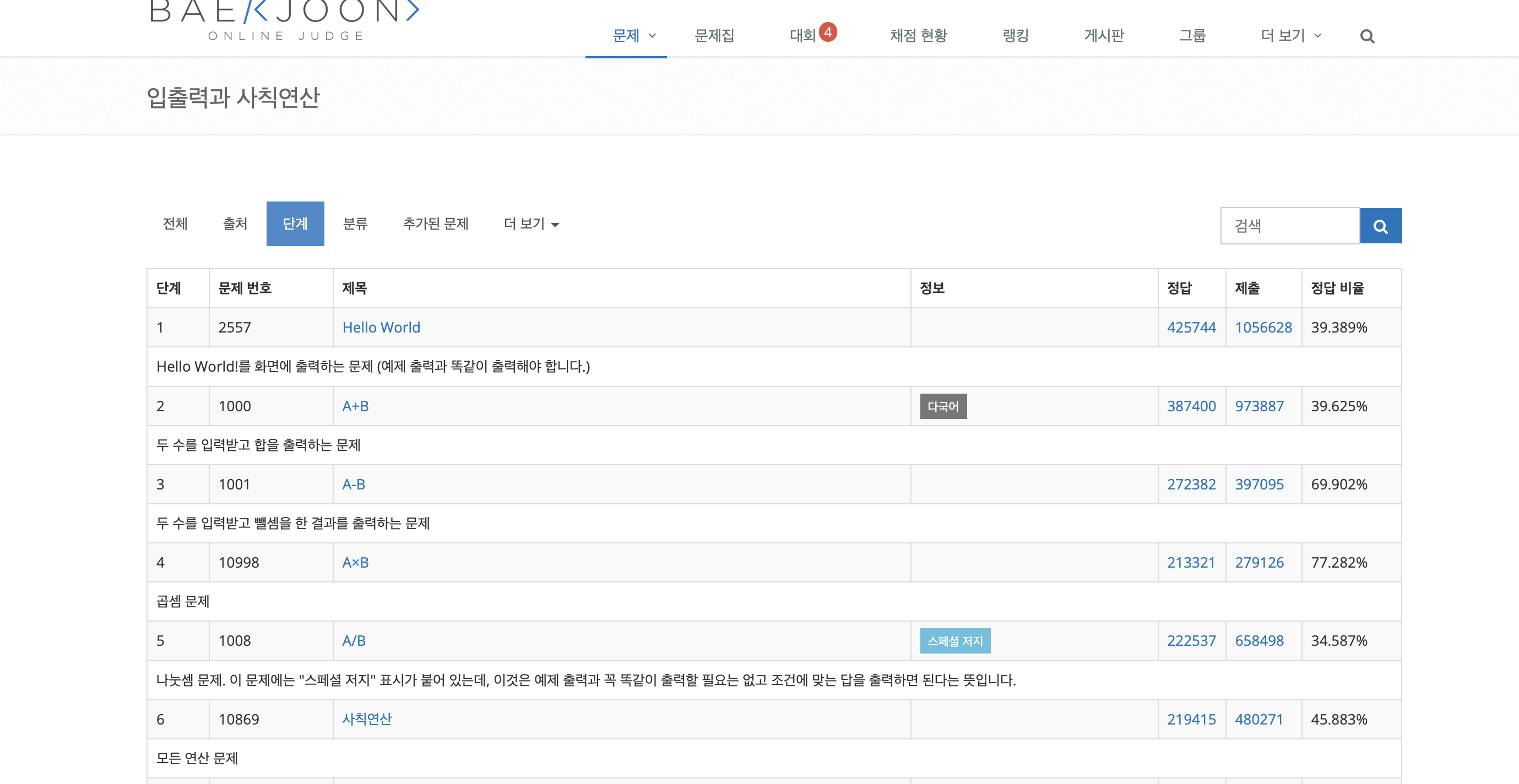The width and height of the screenshot is (1519, 784).
Task: Focus the 검색 input field
Action: (1289, 226)
